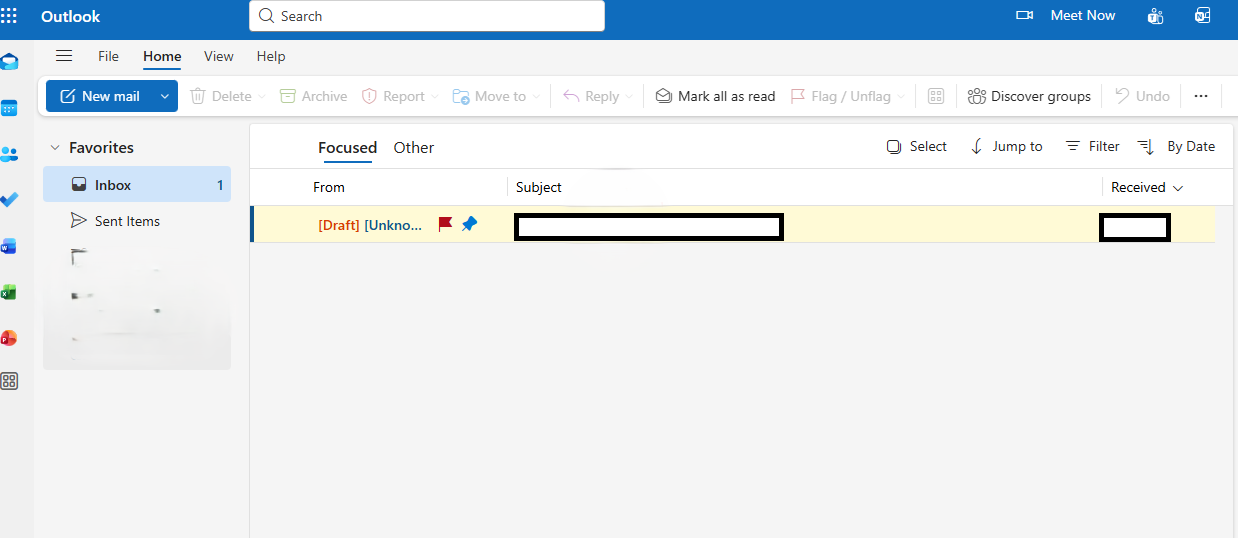The height and width of the screenshot is (538, 1238).
Task: Open the Filter button
Action: (1092, 146)
